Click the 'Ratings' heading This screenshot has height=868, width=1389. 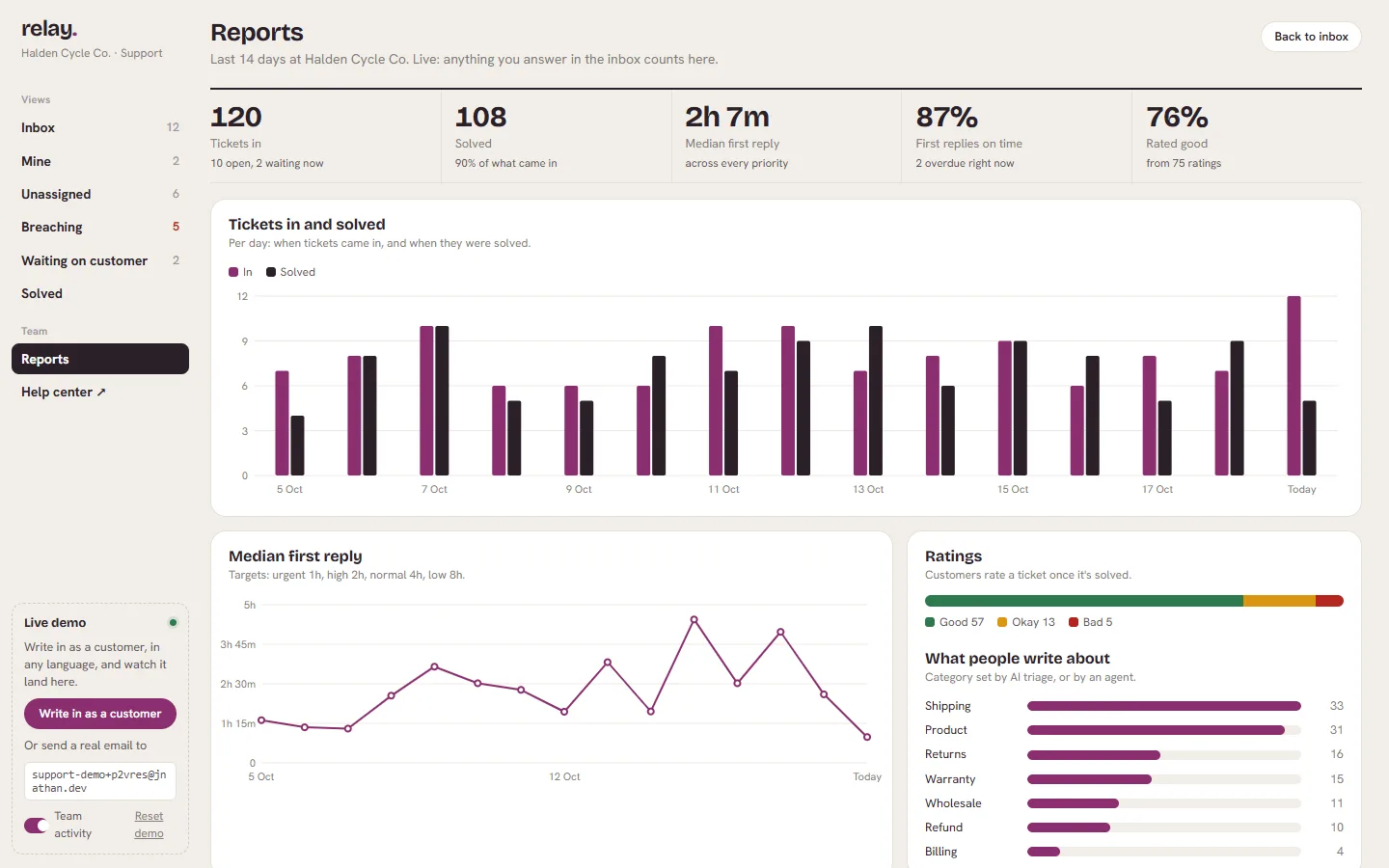[953, 556]
